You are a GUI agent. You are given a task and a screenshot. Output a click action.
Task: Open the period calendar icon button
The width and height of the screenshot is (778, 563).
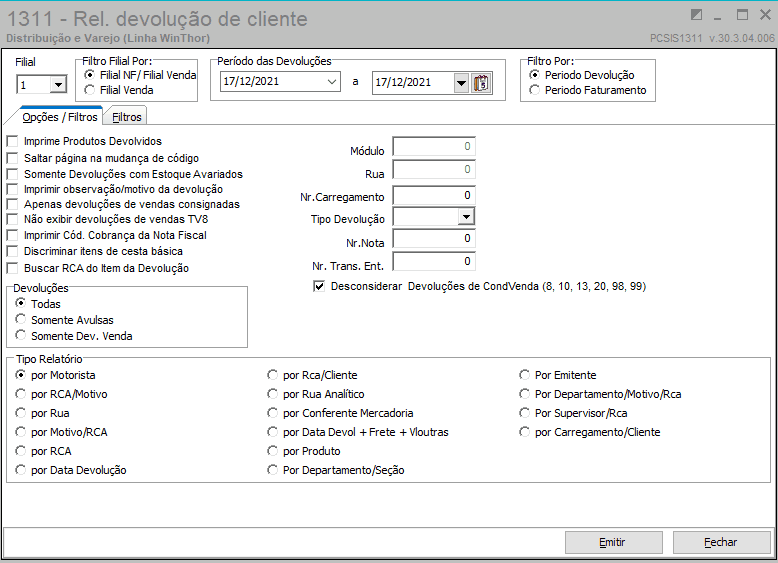[x=481, y=83]
